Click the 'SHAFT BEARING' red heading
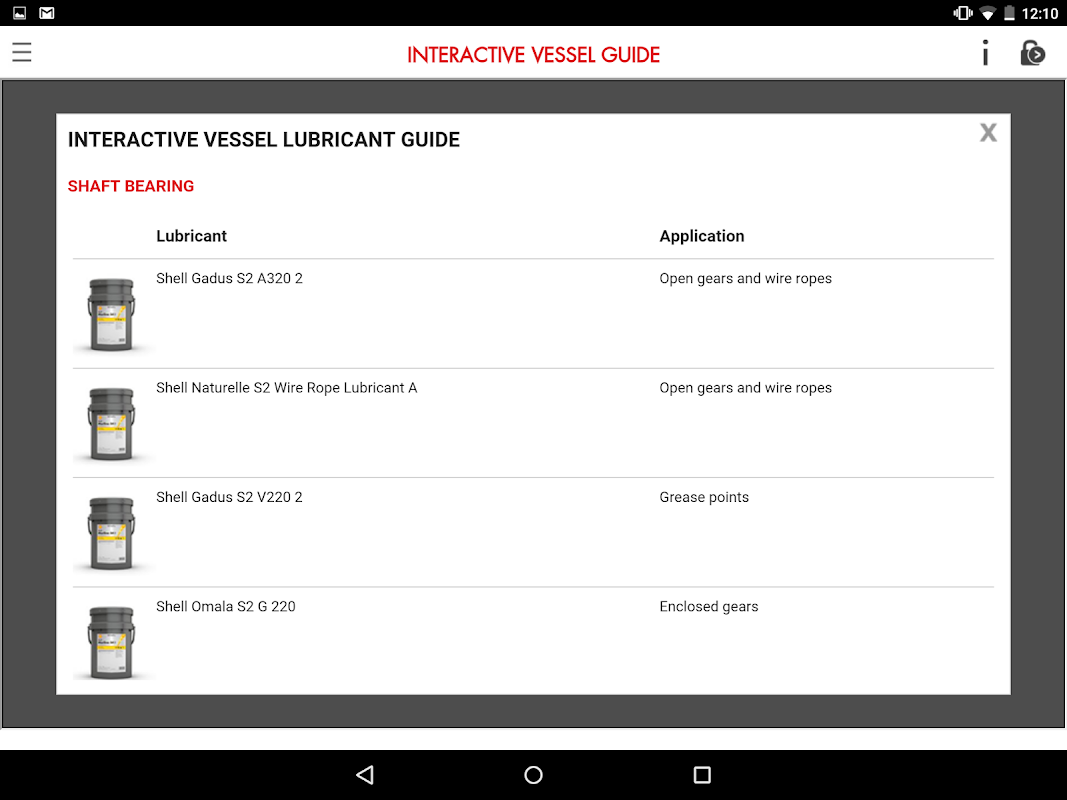Screen dimensions: 1067x800 point(131,186)
